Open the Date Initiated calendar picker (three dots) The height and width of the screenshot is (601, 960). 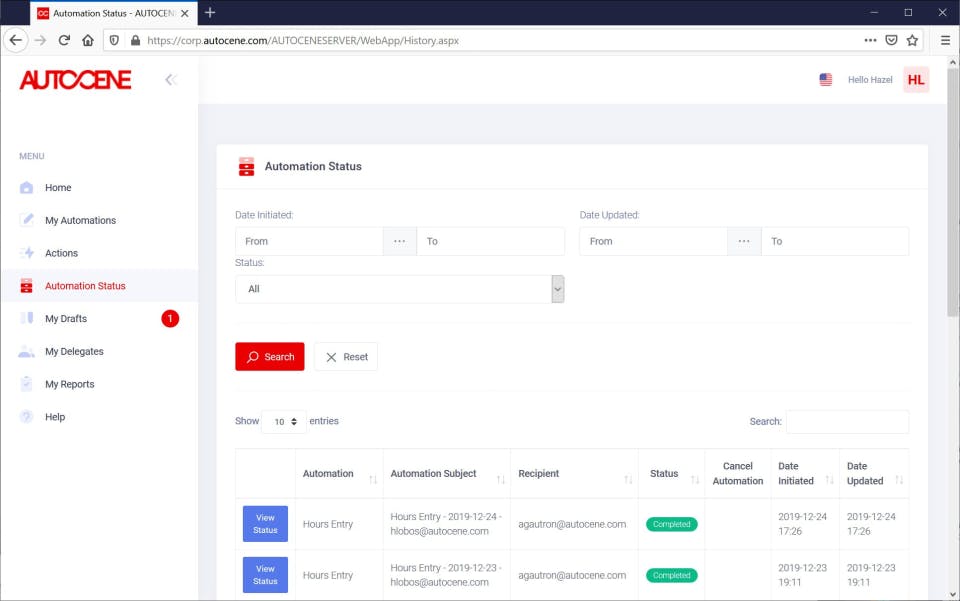(x=400, y=241)
